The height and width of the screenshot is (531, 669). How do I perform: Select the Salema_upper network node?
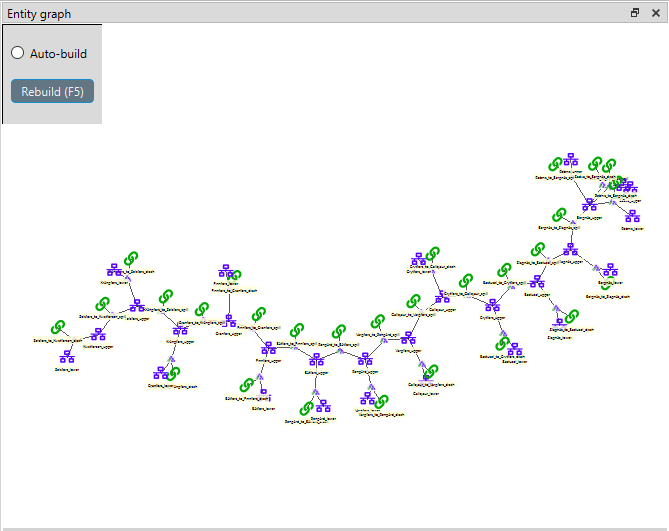(571, 160)
